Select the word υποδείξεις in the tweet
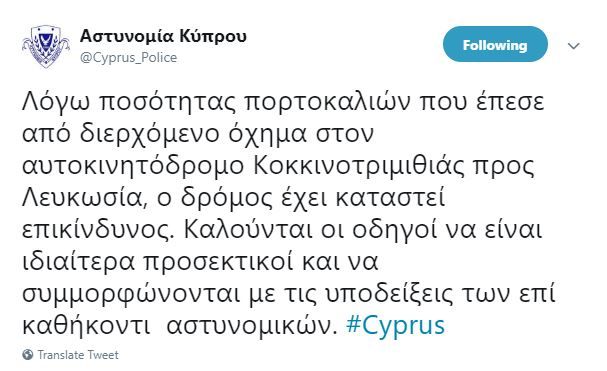This screenshot has height=371, width=607. coord(388,296)
